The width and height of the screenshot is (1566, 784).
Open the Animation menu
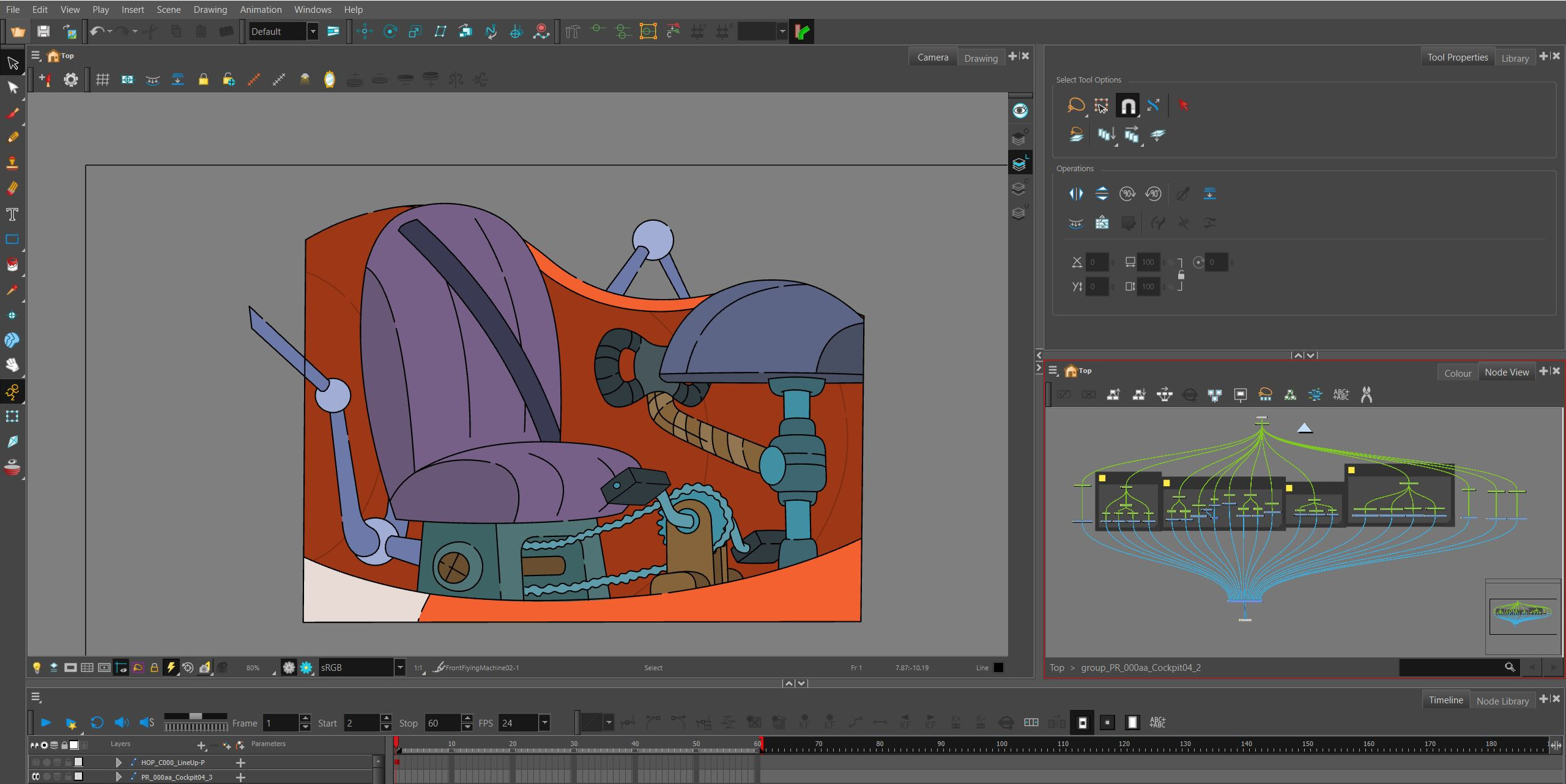[261, 10]
